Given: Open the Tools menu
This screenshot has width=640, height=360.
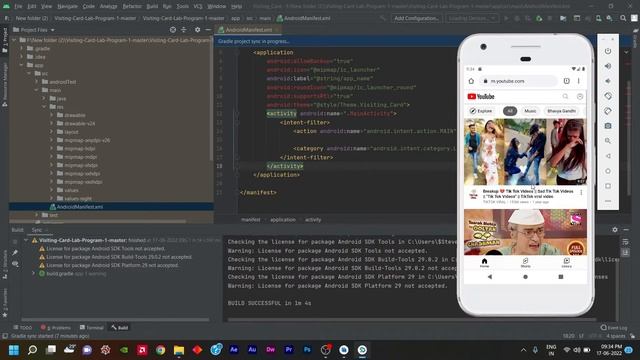Looking at the screenshot, I should point(182,6).
